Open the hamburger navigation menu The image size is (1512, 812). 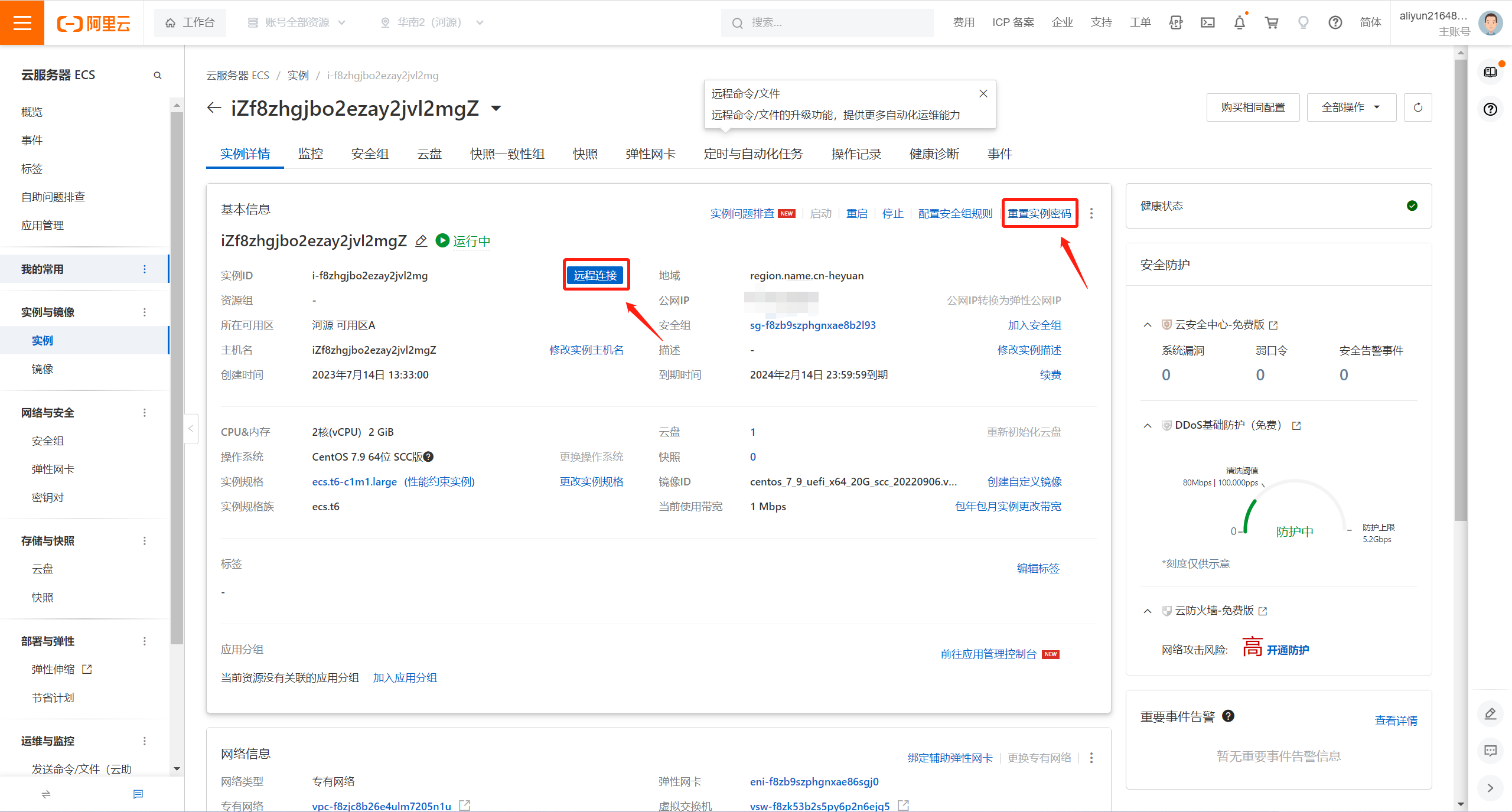point(22,22)
